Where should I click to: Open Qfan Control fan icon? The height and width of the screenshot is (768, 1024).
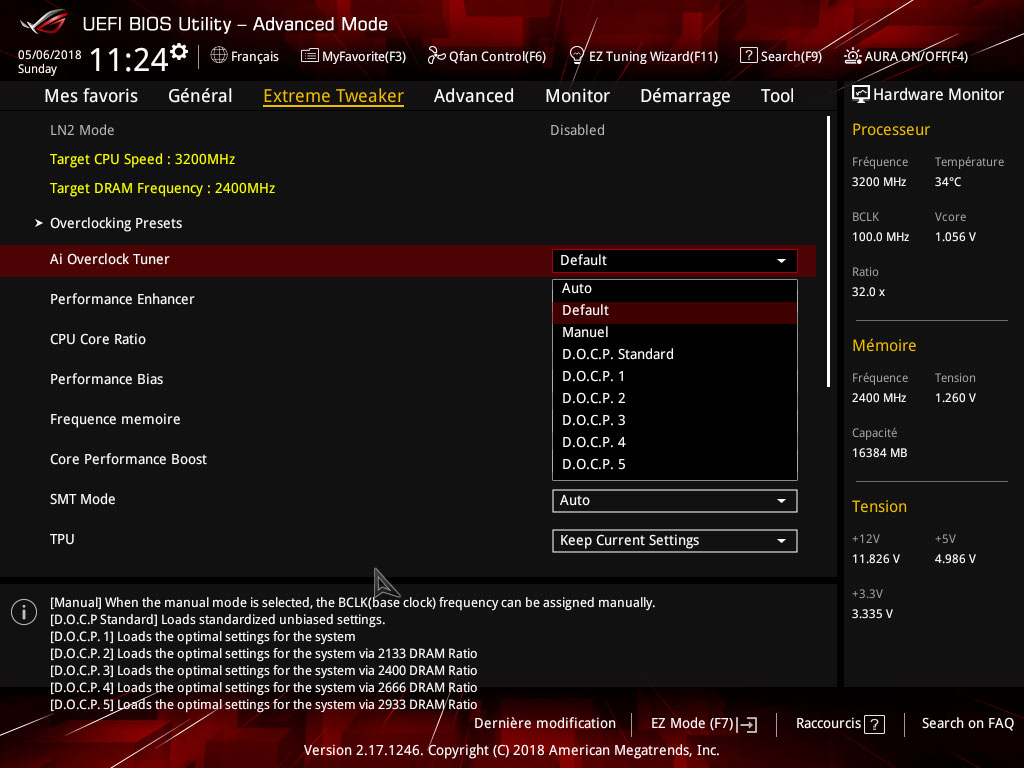436,56
